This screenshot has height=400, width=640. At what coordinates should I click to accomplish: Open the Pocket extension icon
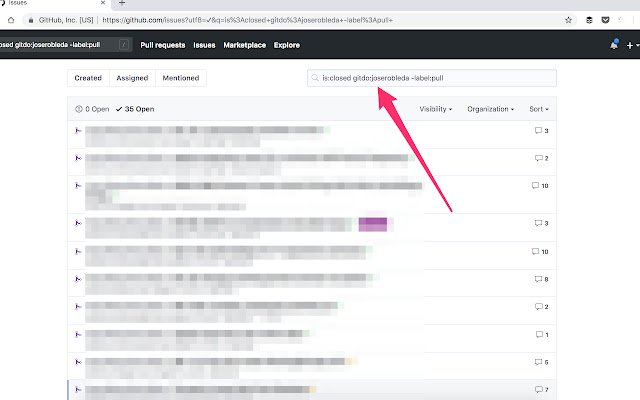coord(605,20)
